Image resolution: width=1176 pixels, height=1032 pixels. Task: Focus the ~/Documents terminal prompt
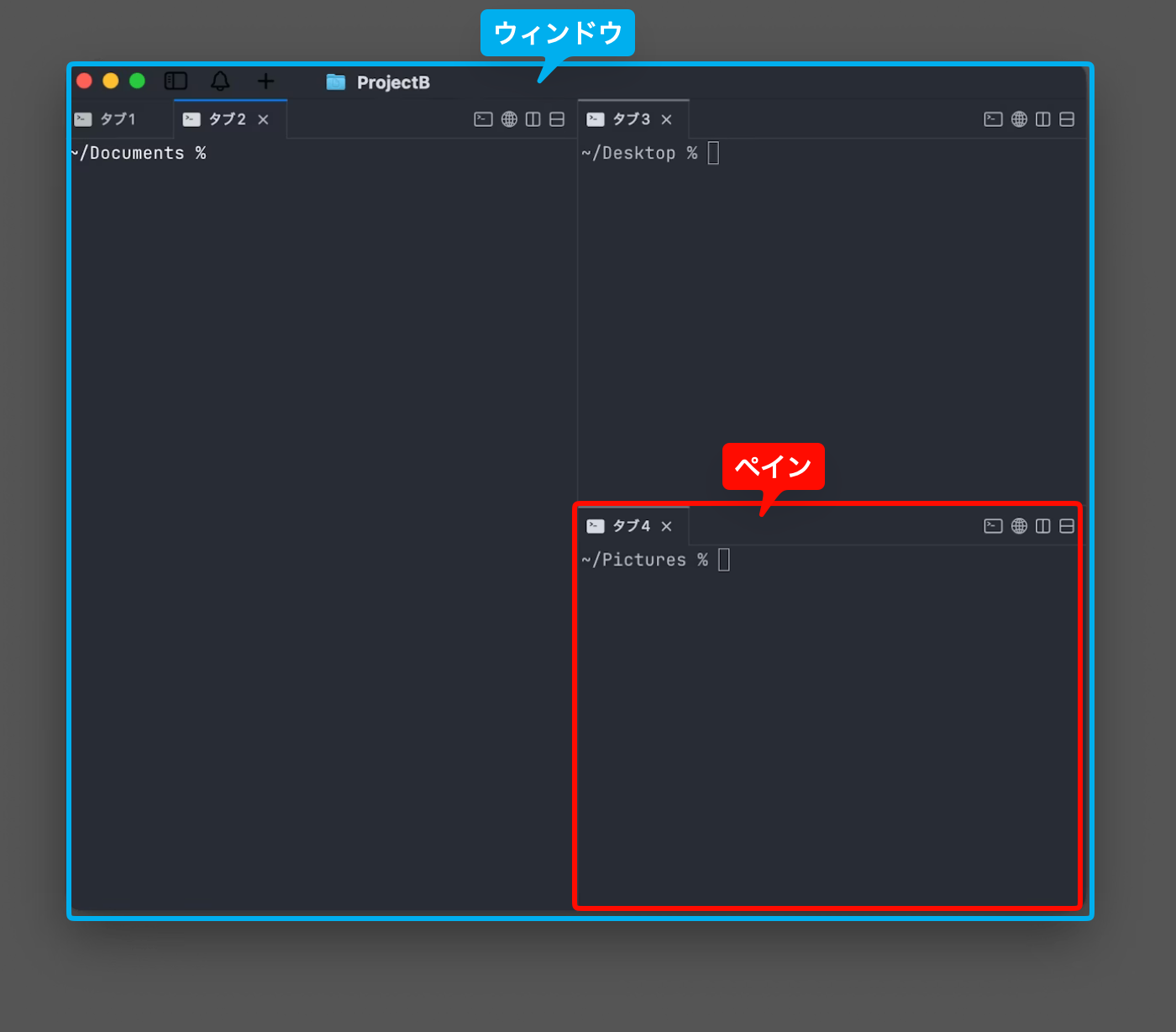click(139, 153)
